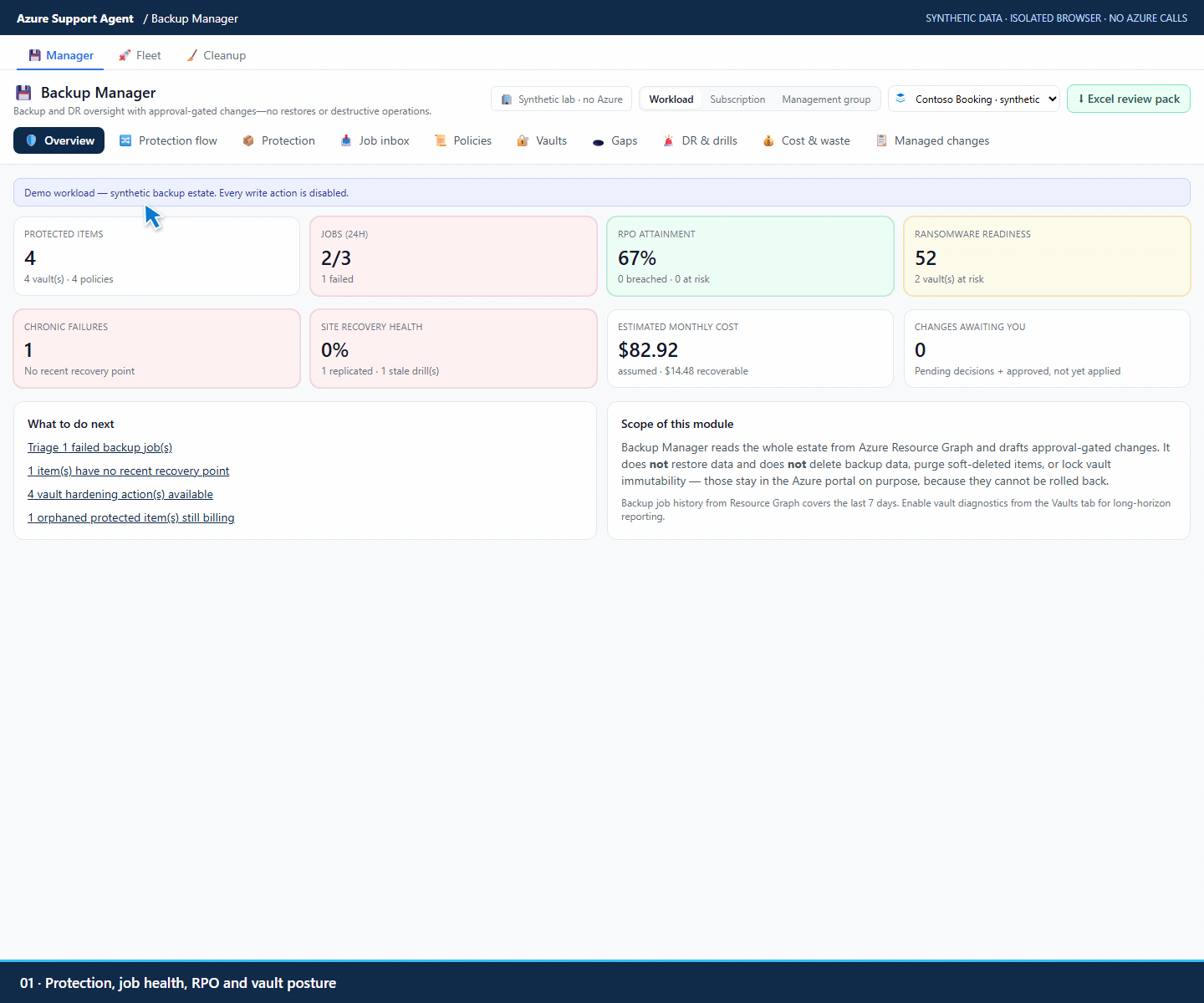Click the DR & drills siren icon

pos(669,140)
